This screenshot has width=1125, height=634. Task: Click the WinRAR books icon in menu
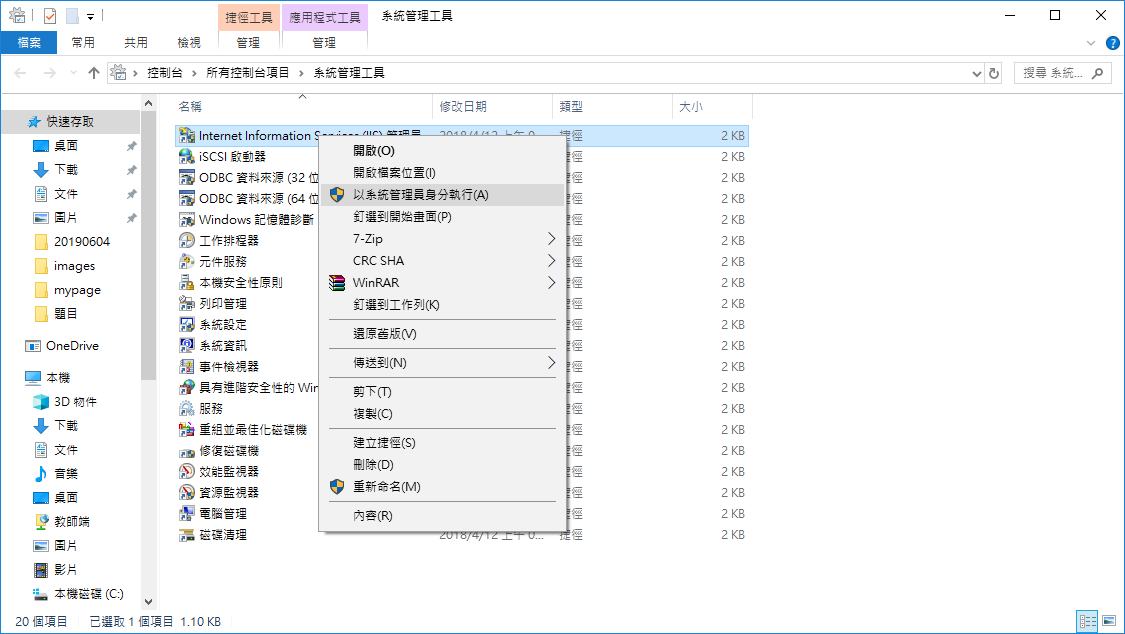(337, 283)
